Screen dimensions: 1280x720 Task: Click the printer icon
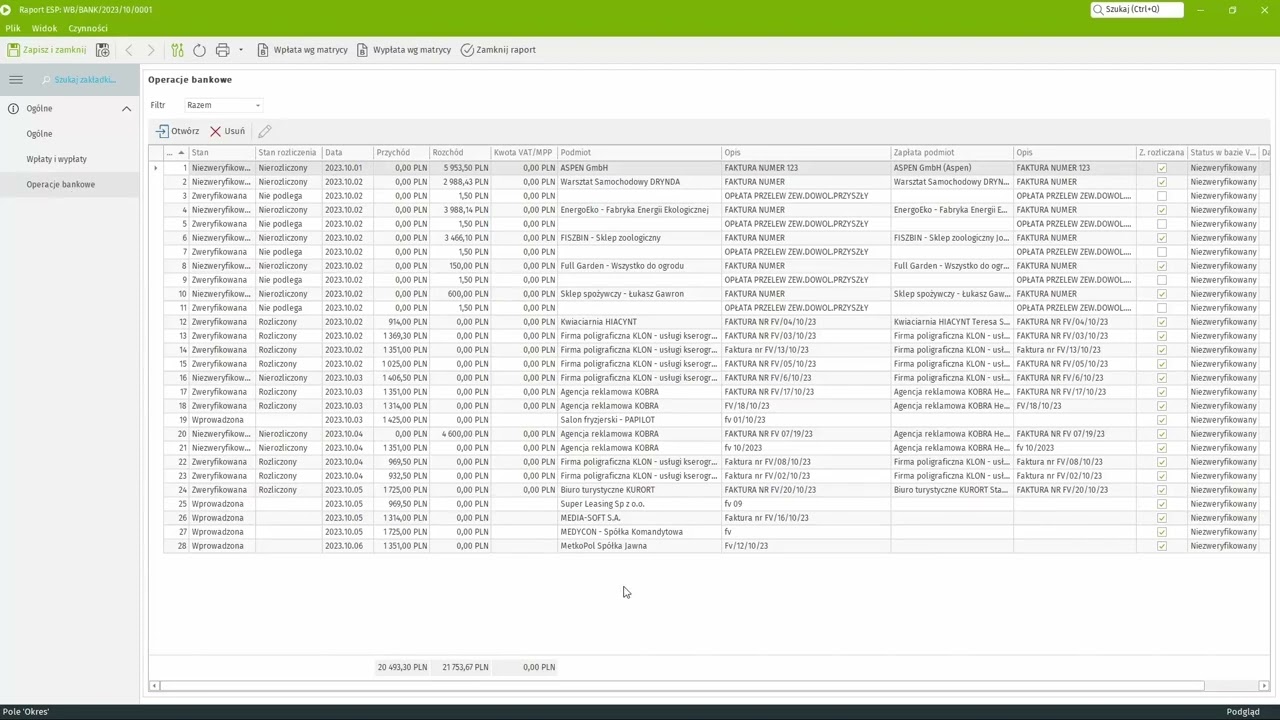coord(222,50)
